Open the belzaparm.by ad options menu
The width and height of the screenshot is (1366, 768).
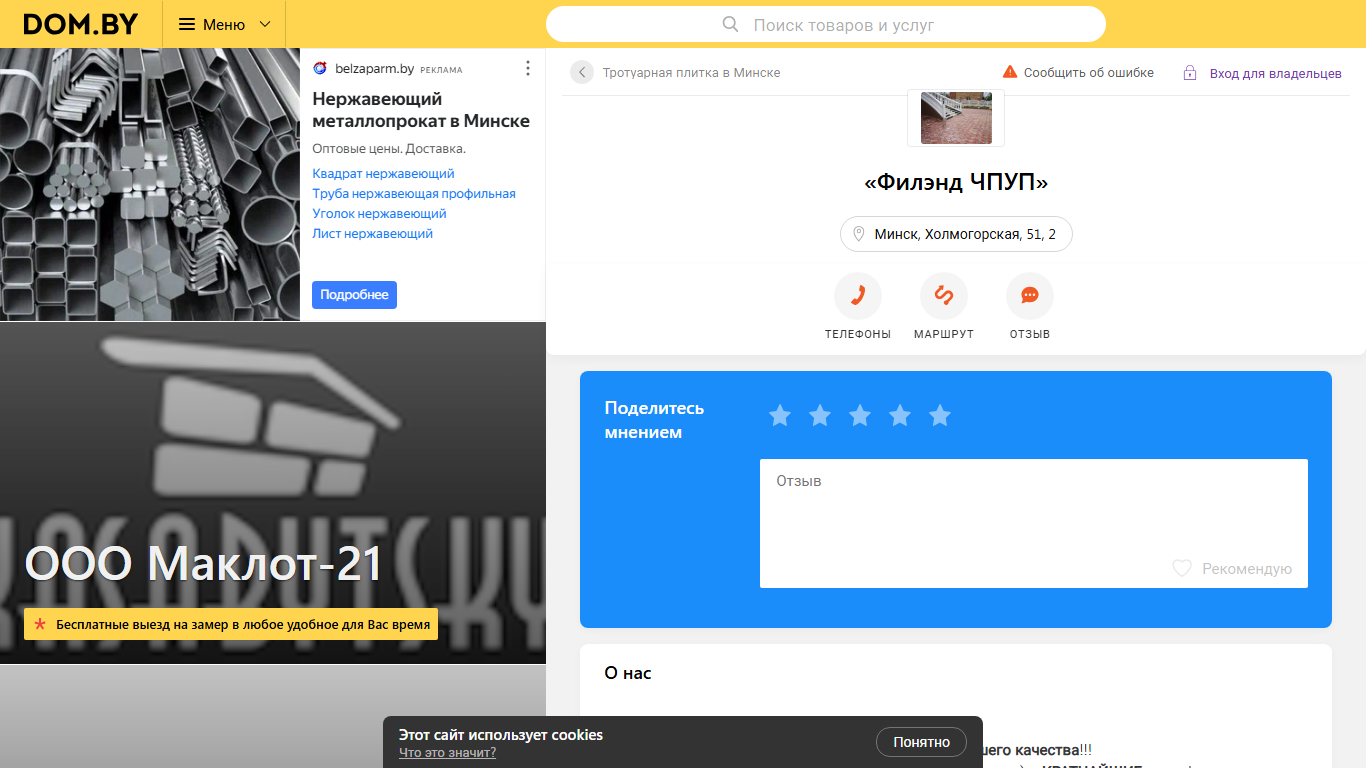528,68
